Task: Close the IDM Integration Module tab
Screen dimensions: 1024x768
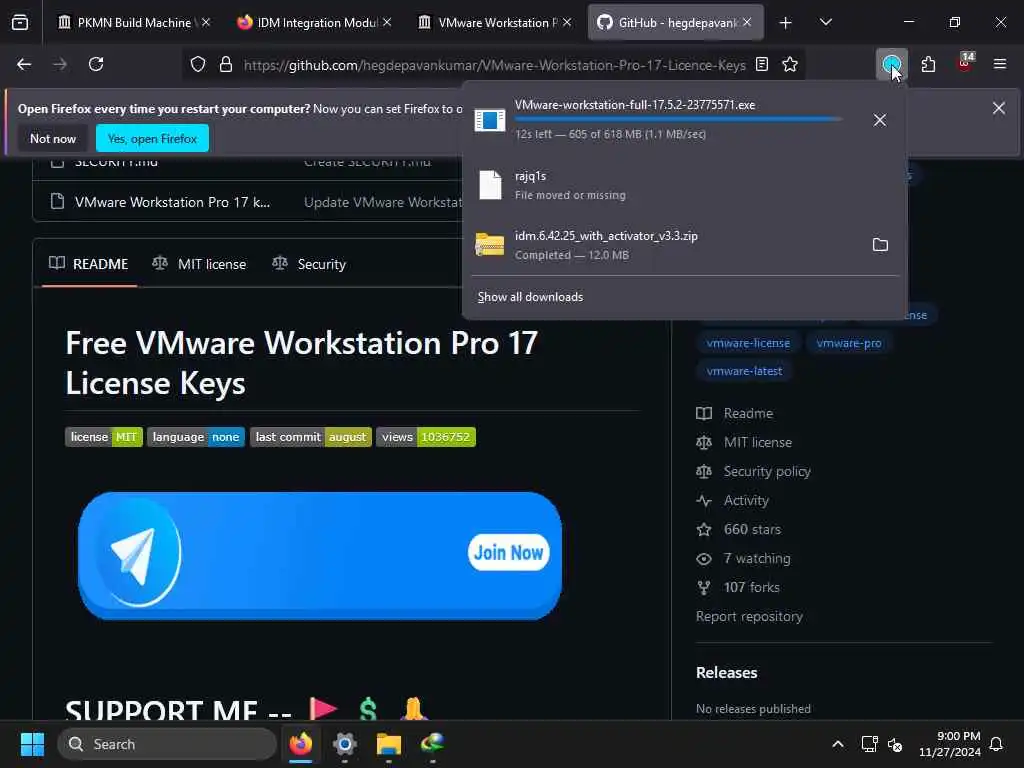Action: pos(387,22)
